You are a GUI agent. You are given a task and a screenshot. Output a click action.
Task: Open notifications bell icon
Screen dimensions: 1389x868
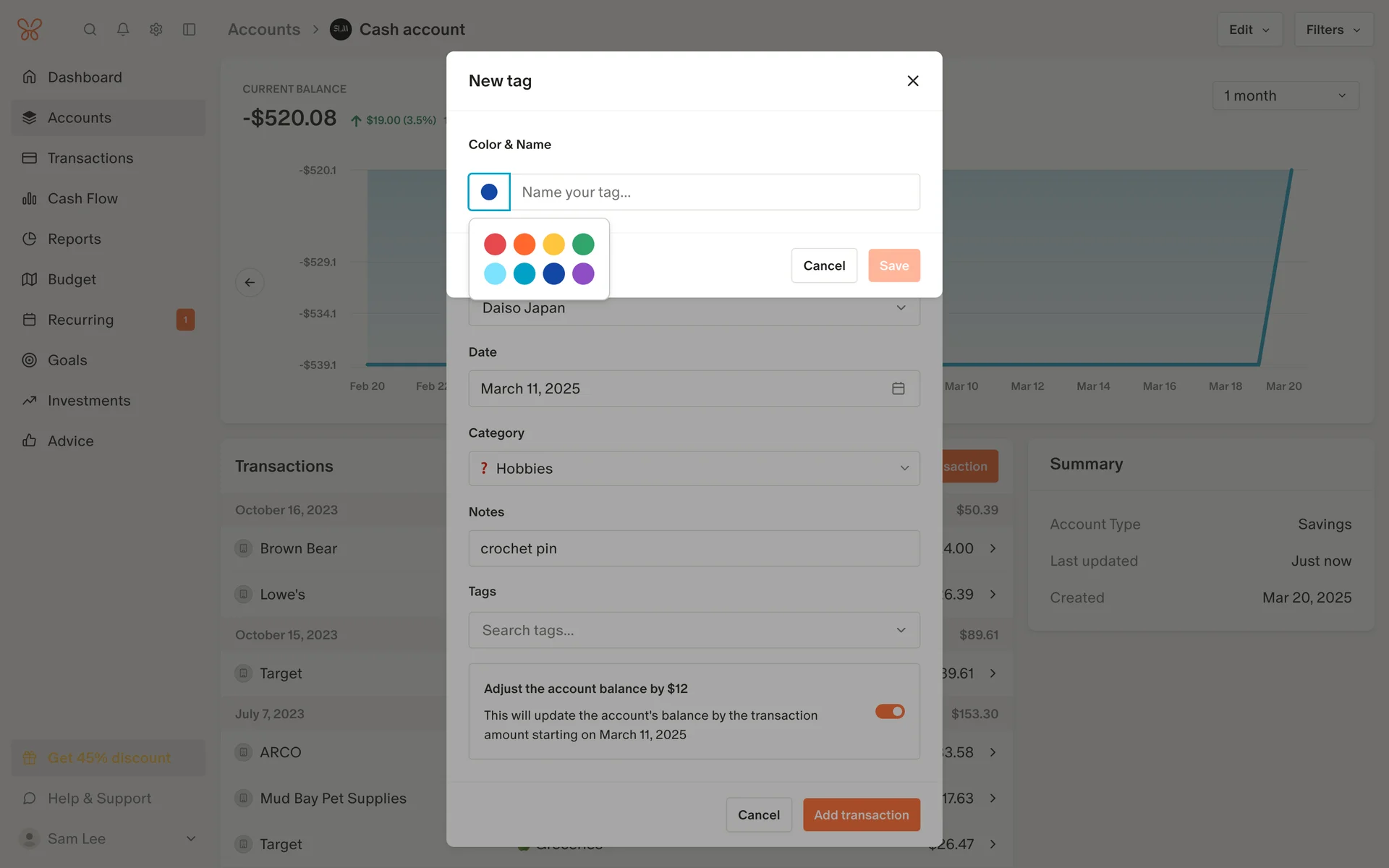(123, 30)
